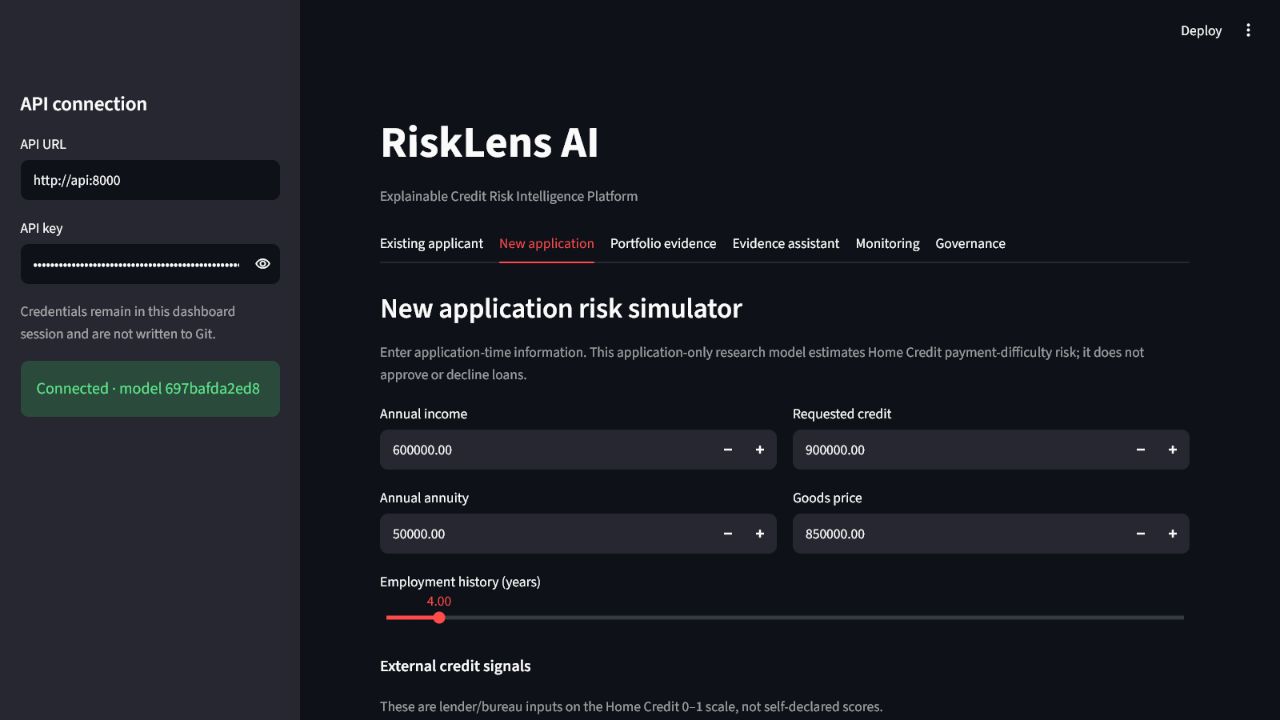Screen dimensions: 1280x720
Task: Click the External credit signals heading
Action: click(x=455, y=666)
